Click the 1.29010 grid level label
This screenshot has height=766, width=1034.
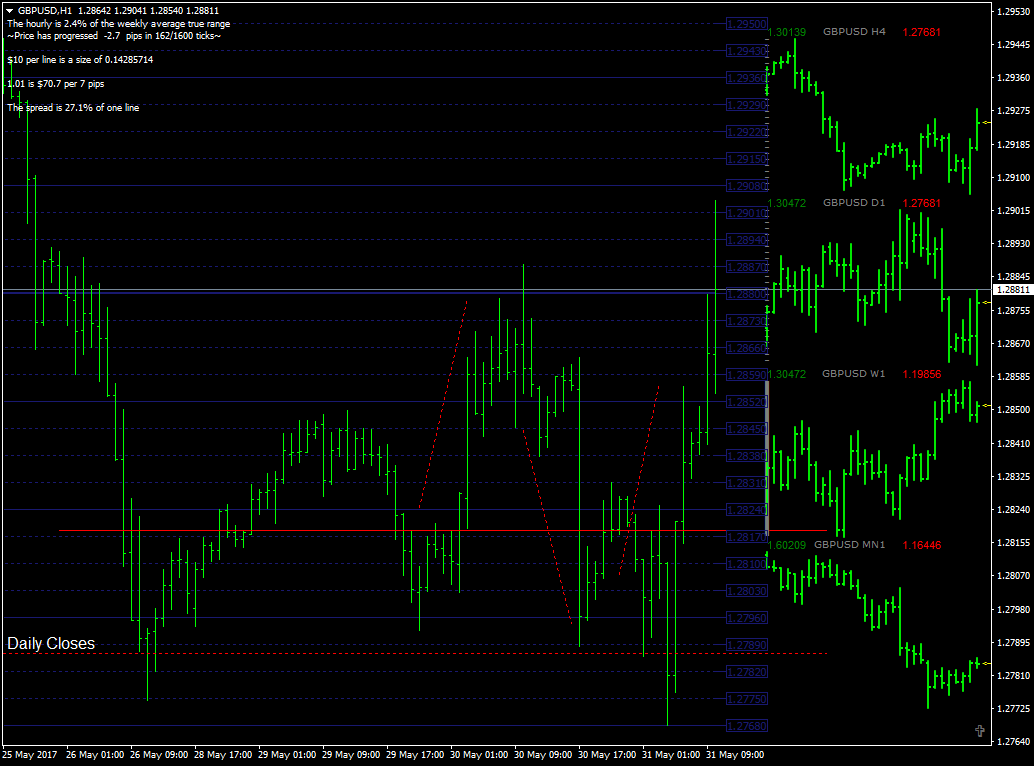[x=746, y=213]
